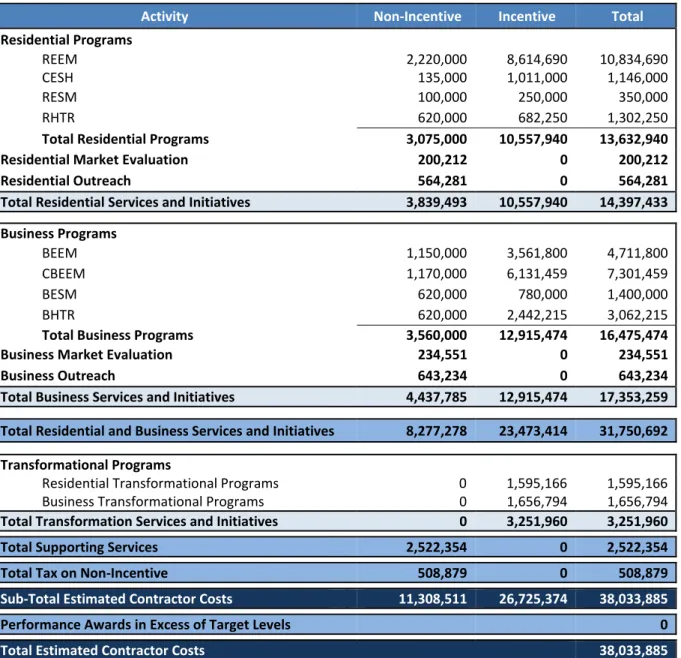Select Residential Outreach non-incentive 564,281
The height and width of the screenshot is (658, 681).
[x=442, y=181]
